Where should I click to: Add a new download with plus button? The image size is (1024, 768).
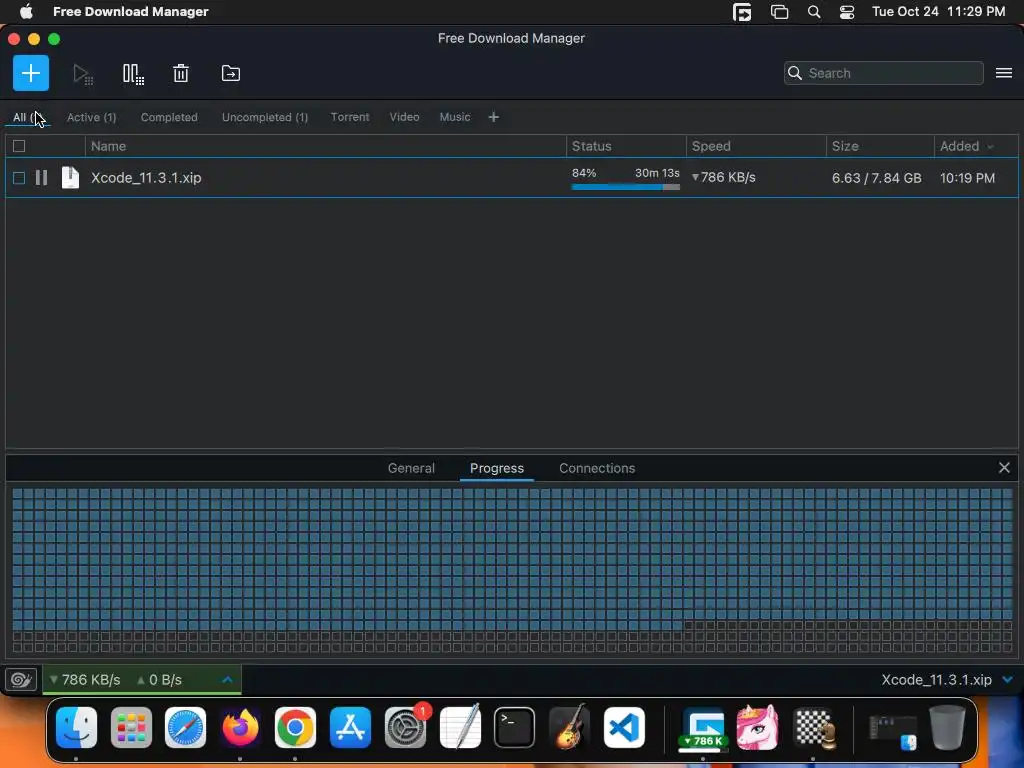(31, 73)
